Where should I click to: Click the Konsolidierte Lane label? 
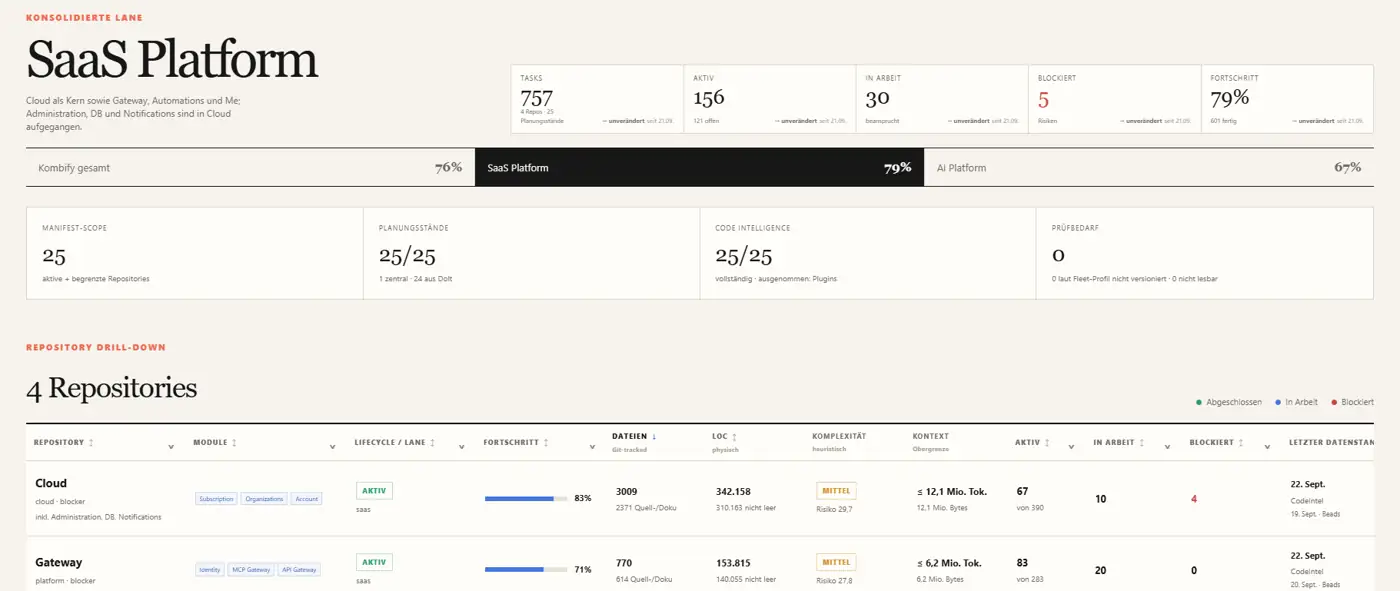[x=84, y=17]
